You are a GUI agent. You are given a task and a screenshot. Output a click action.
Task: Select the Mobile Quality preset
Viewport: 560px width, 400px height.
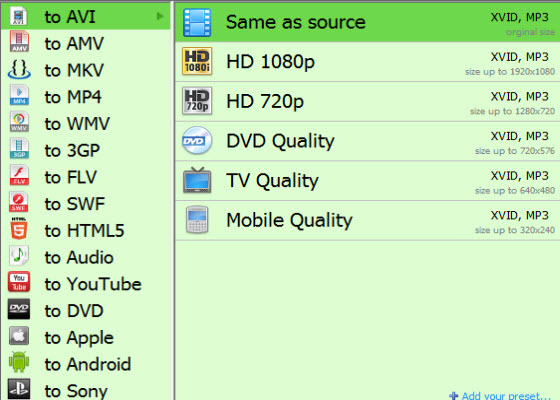pyautogui.click(x=368, y=220)
